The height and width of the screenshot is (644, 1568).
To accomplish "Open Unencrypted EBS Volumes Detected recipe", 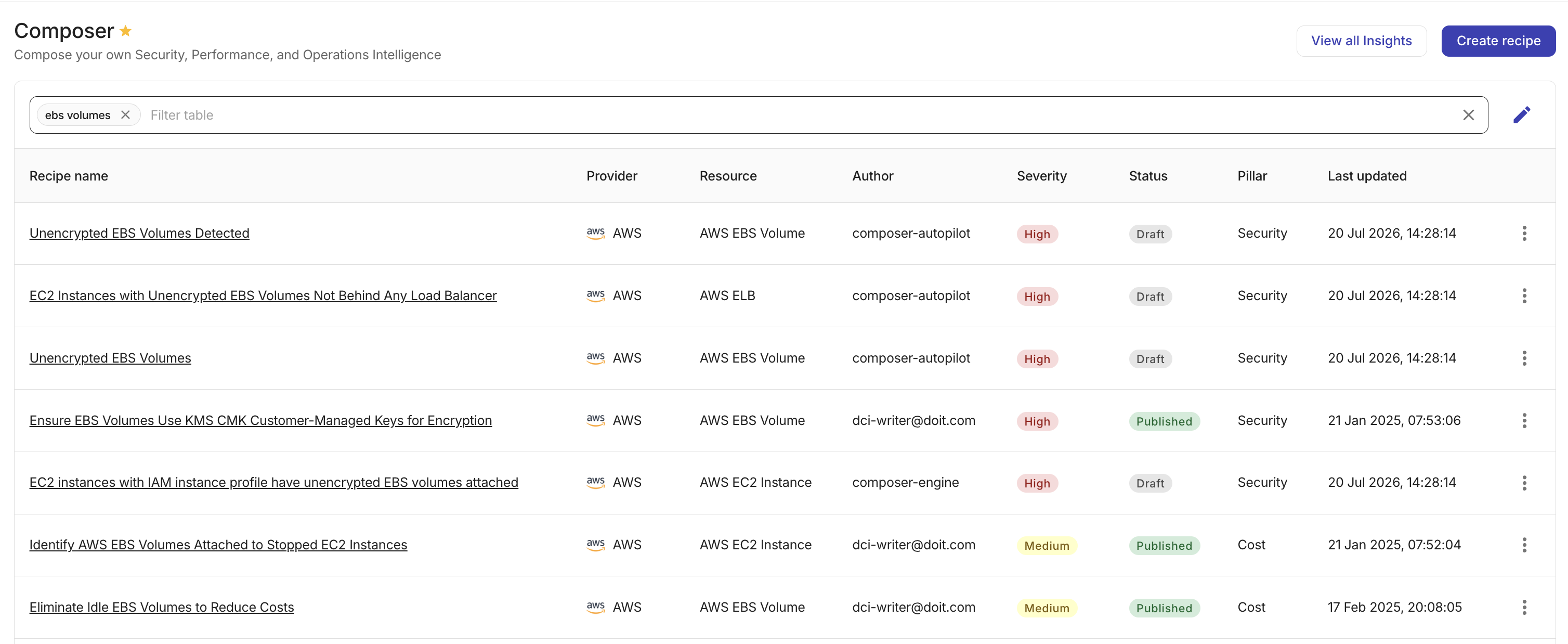I will click(x=139, y=234).
